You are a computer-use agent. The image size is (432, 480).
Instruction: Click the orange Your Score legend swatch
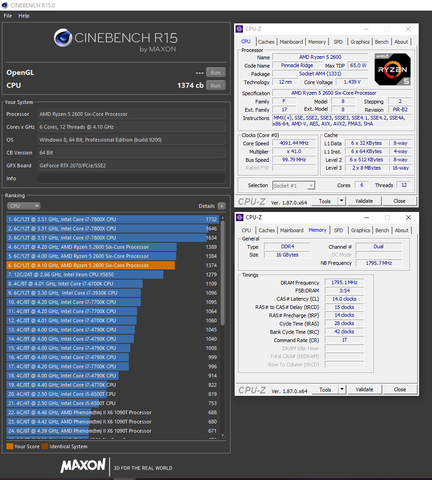10,446
